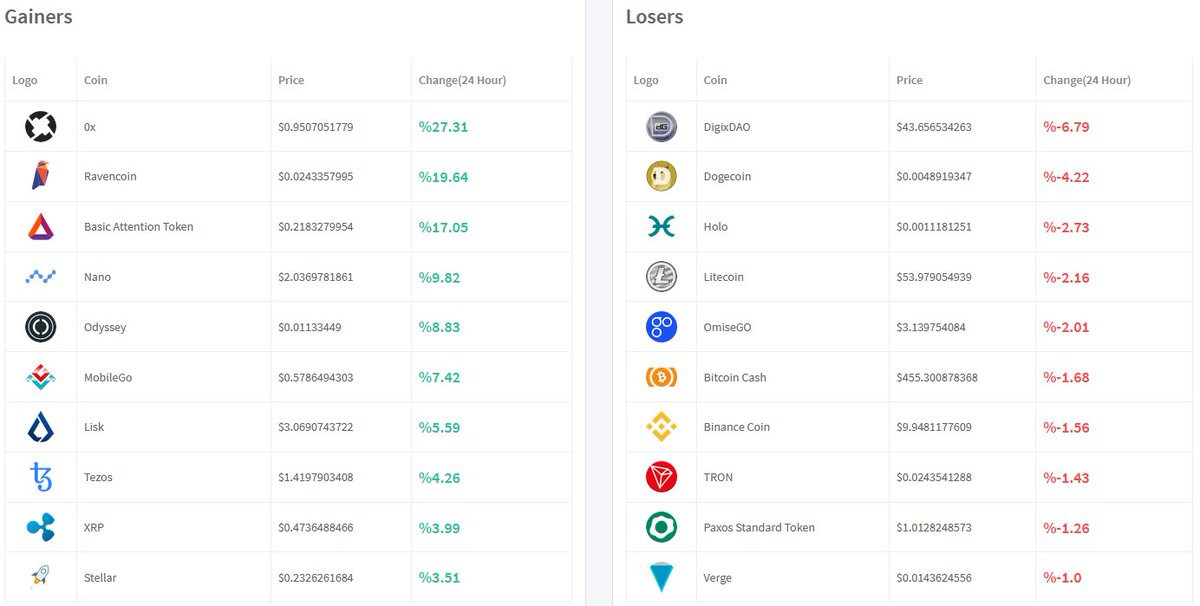
Task: Click the Basic Attention Token triangle logo
Action: (40, 226)
